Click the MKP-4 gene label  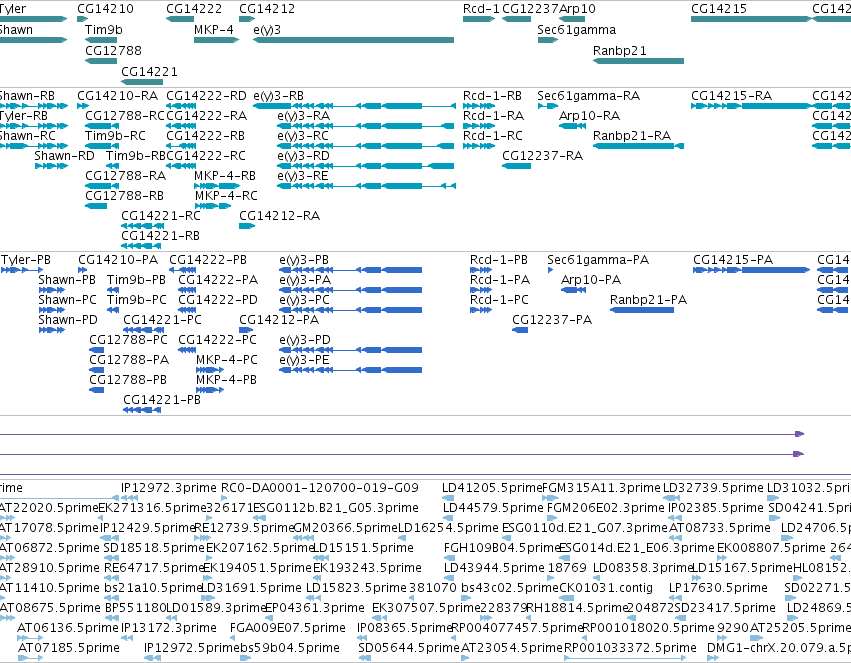pos(214,29)
